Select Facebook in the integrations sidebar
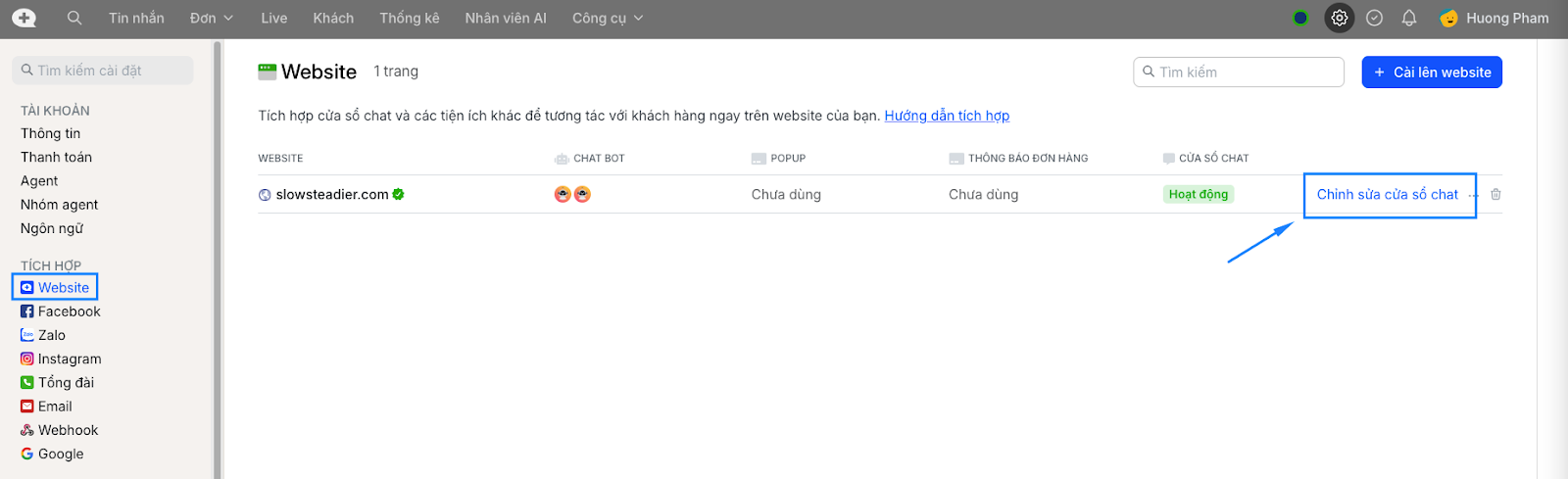 click(69, 311)
